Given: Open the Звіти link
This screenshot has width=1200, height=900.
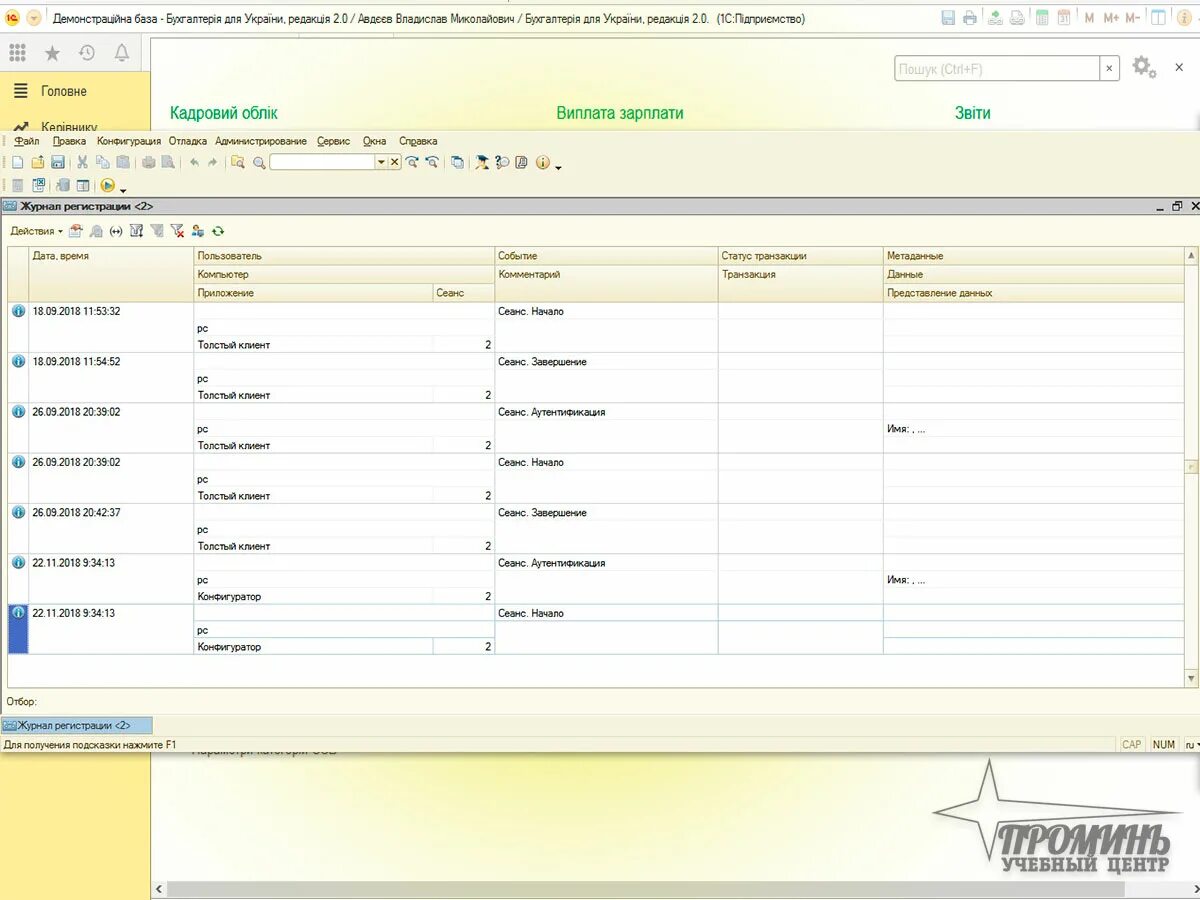Looking at the screenshot, I should pos(973,113).
